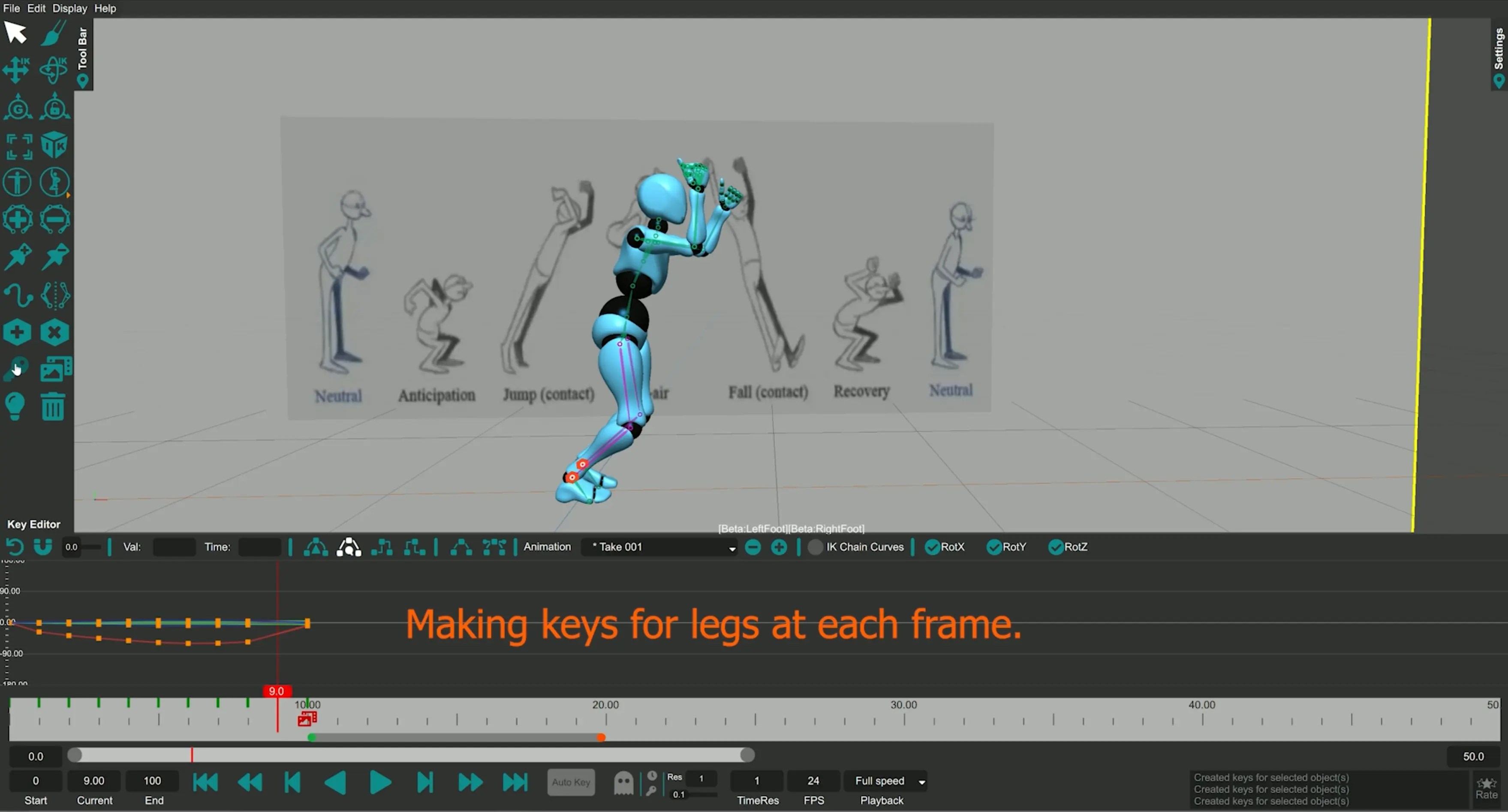The image size is (1508, 812).
Task: Open the File menu
Action: pos(11,8)
